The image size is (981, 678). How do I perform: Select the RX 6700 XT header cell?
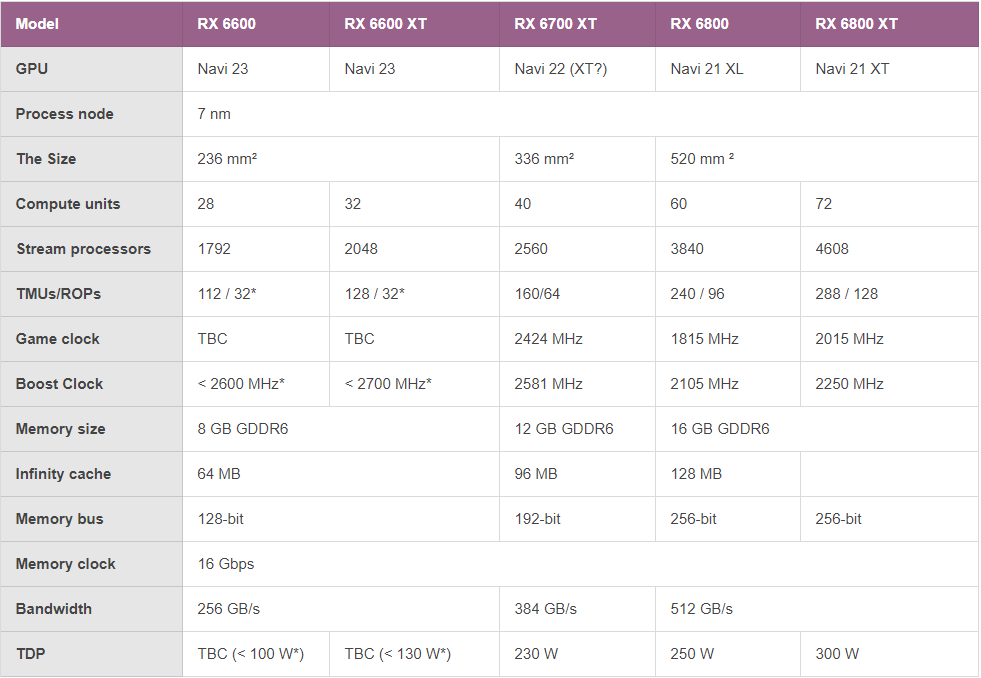(555, 24)
